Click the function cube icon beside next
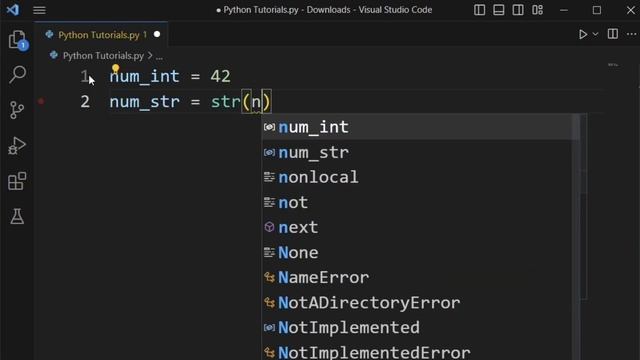The image size is (640, 360). [x=269, y=227]
